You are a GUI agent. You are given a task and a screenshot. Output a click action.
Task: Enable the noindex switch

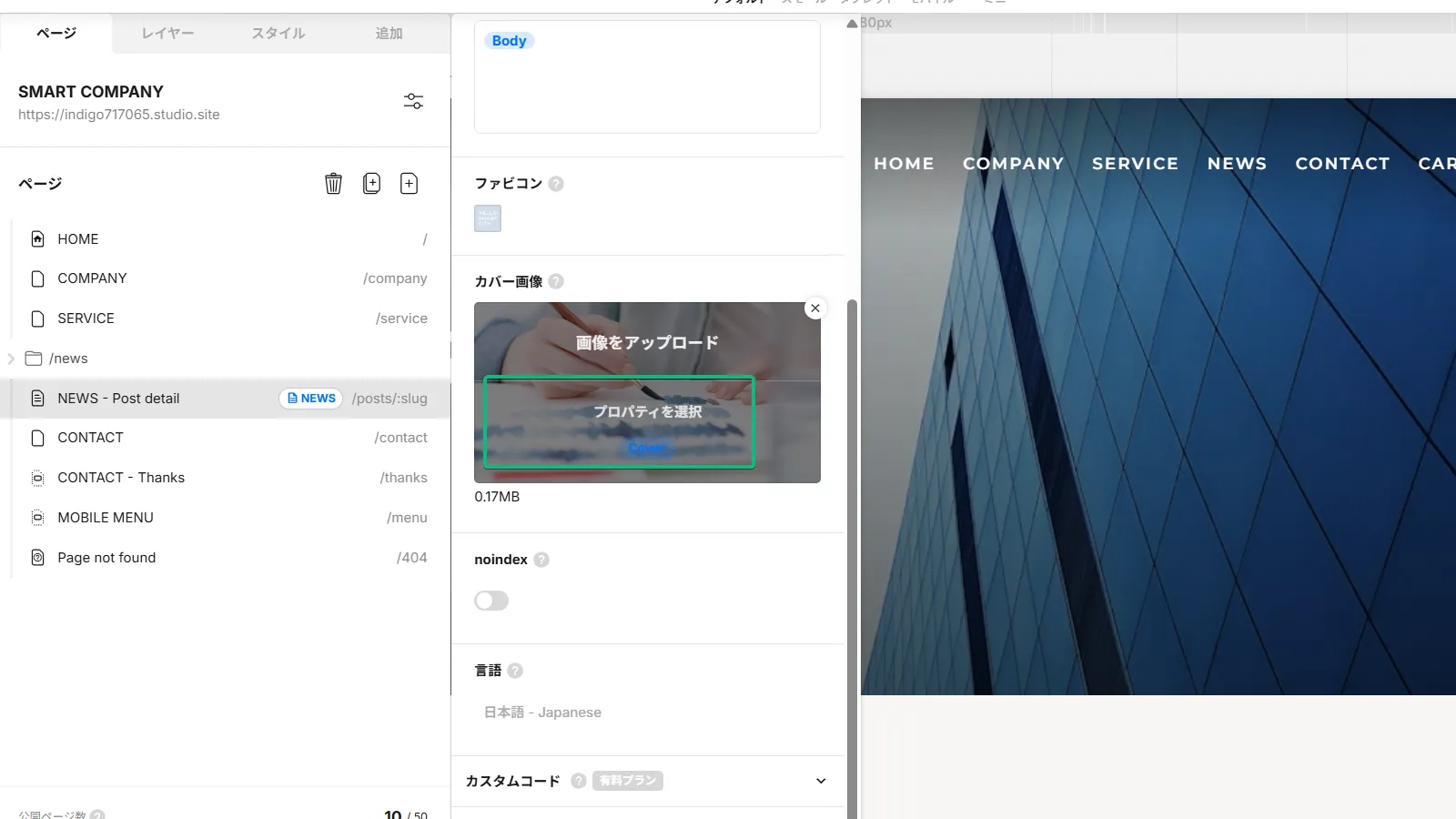(491, 601)
